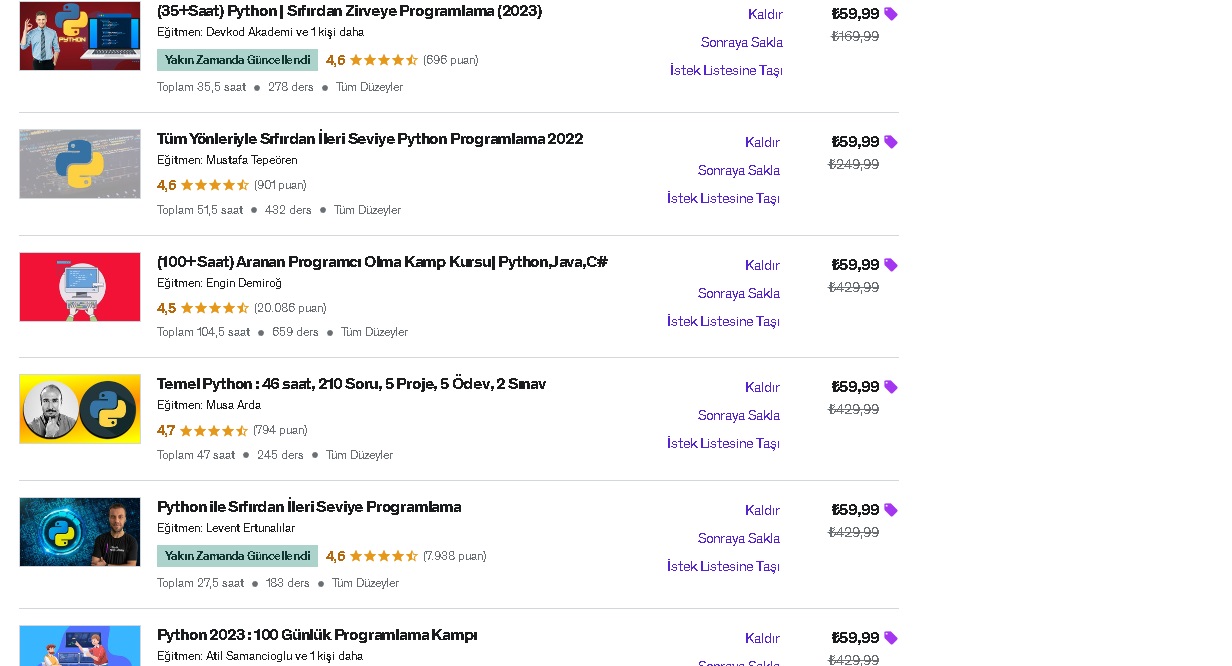
Task: Click the rating stars for the Engin Demiroğ course
Action: 215,308
